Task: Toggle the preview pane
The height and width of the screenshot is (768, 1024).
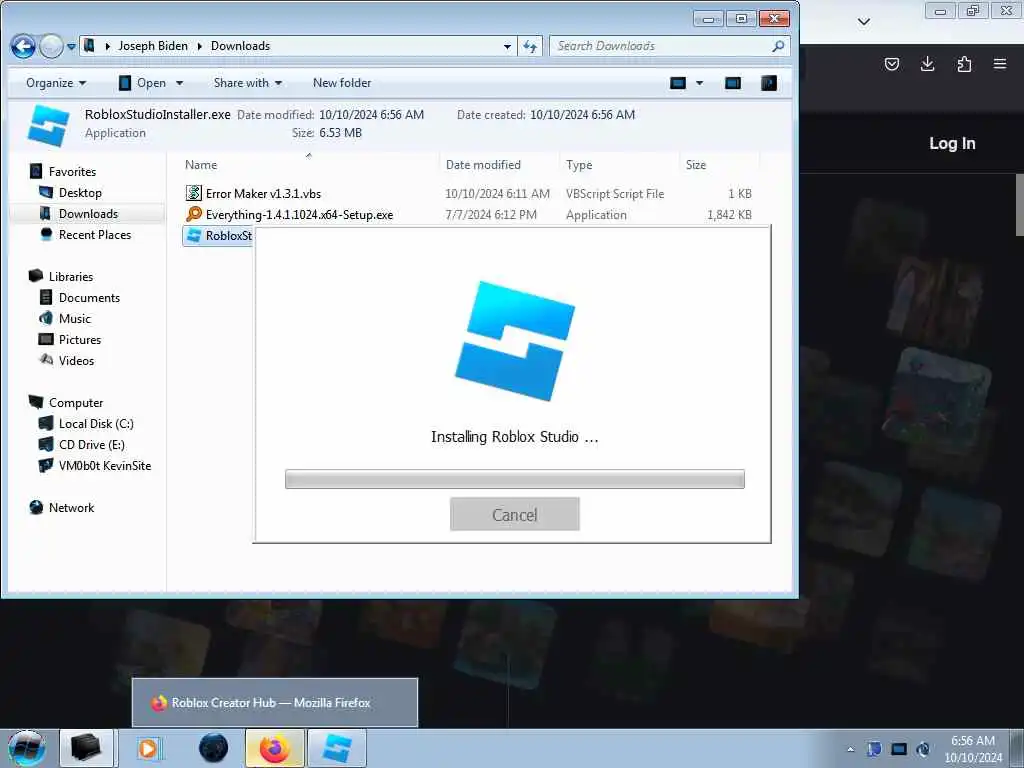Action: point(733,83)
